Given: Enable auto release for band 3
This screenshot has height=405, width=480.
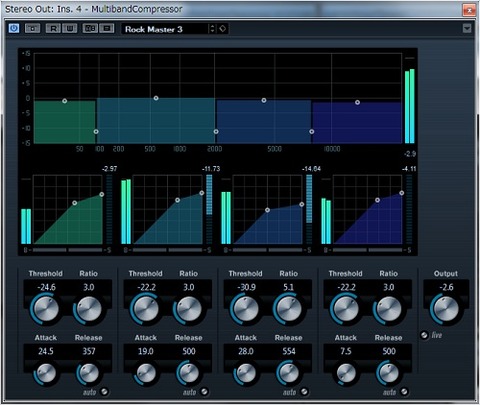Looking at the screenshot, I should click(304, 392).
